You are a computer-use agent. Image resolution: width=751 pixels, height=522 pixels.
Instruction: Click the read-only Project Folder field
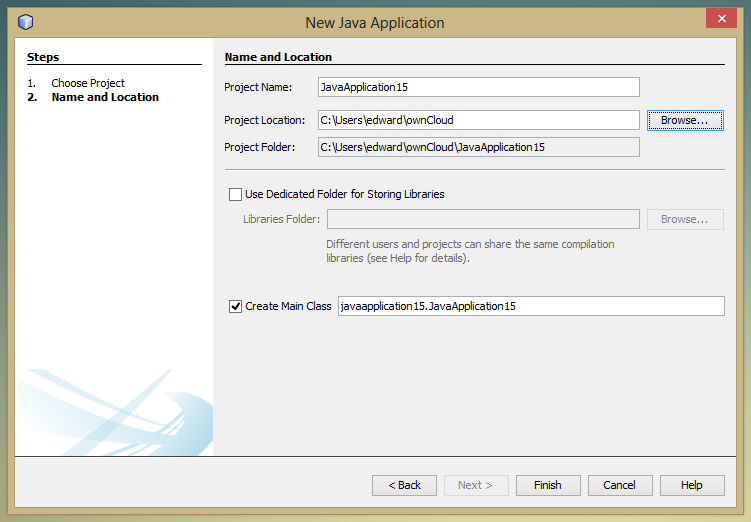click(478, 147)
